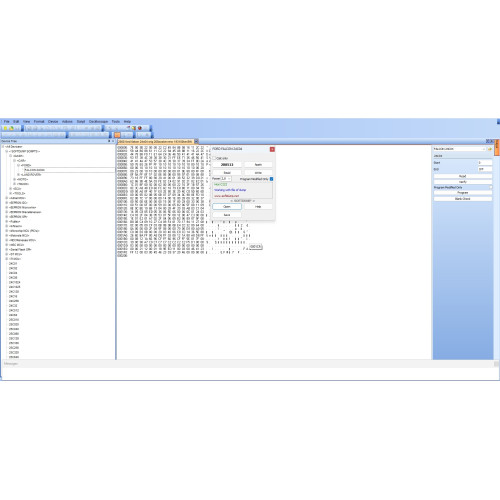Open the device selection dropdown in right panel
The image size is (500, 500).
click(460, 149)
